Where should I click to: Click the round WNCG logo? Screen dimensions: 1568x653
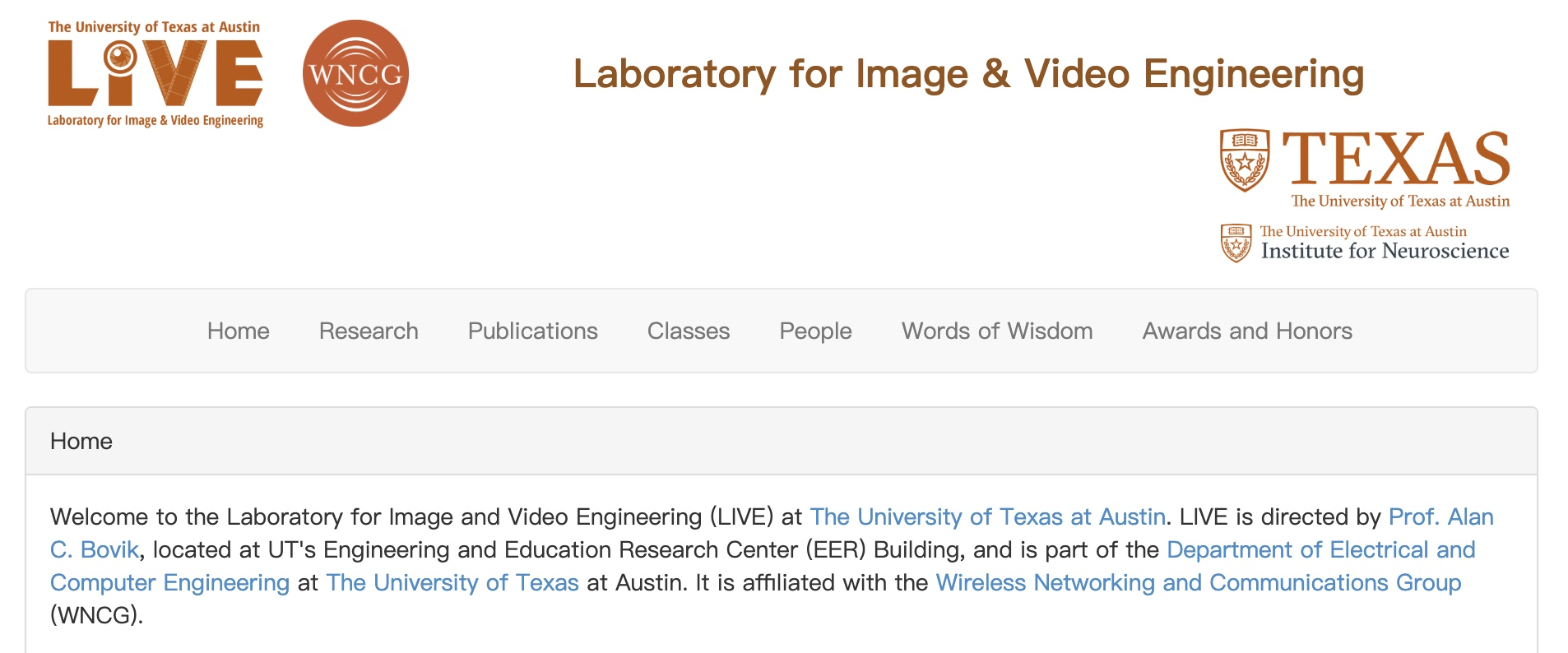click(355, 74)
